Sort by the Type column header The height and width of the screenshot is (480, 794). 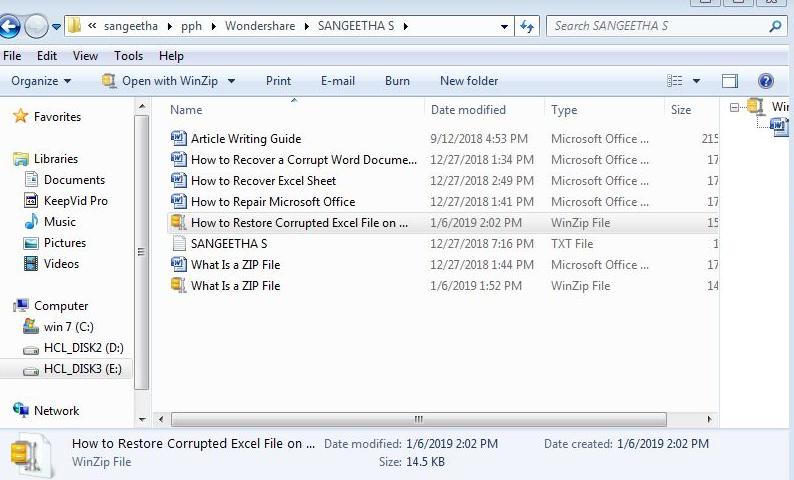click(564, 110)
